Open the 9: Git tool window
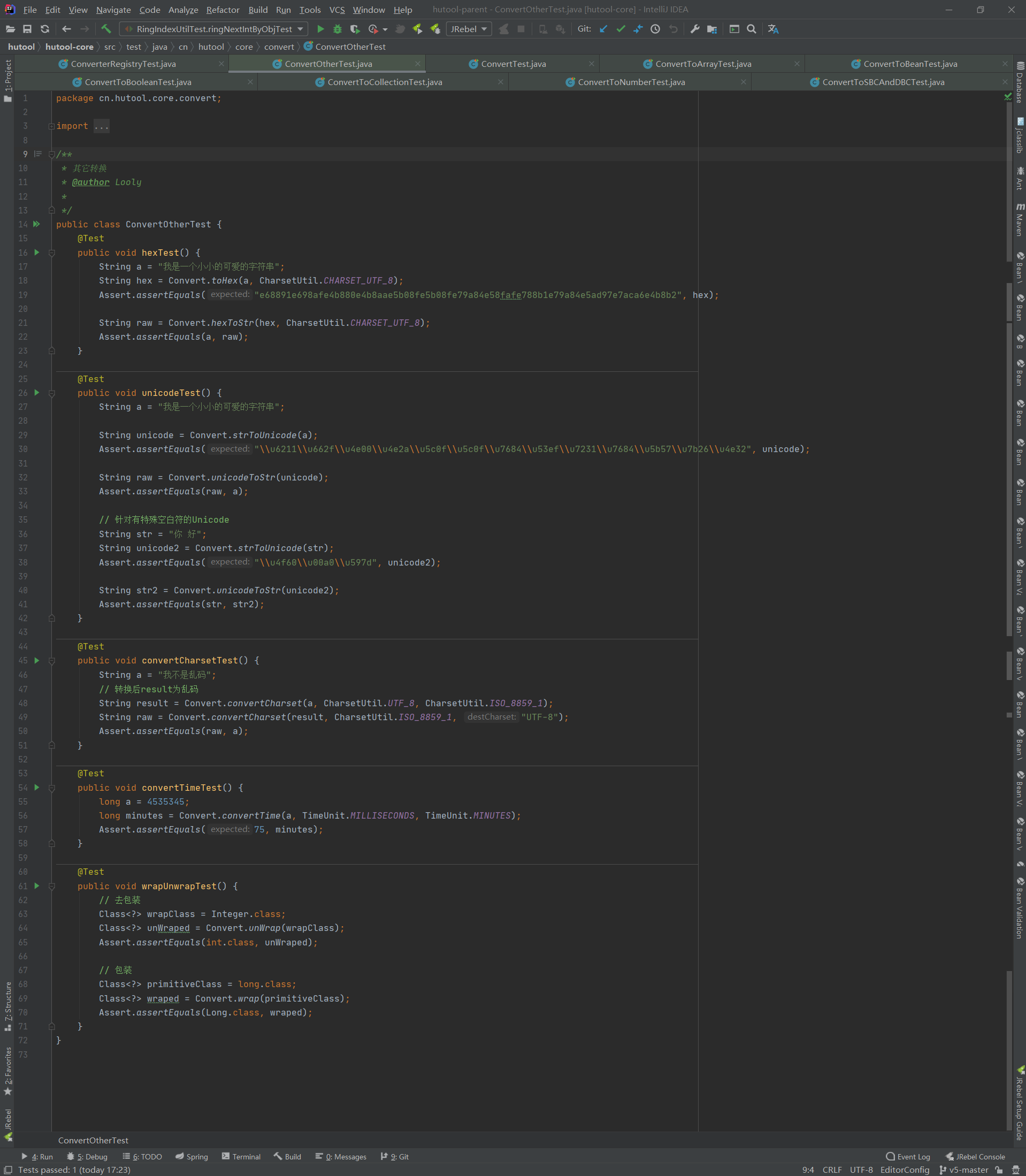Screen dimensions: 1026x1176 (394, 1157)
